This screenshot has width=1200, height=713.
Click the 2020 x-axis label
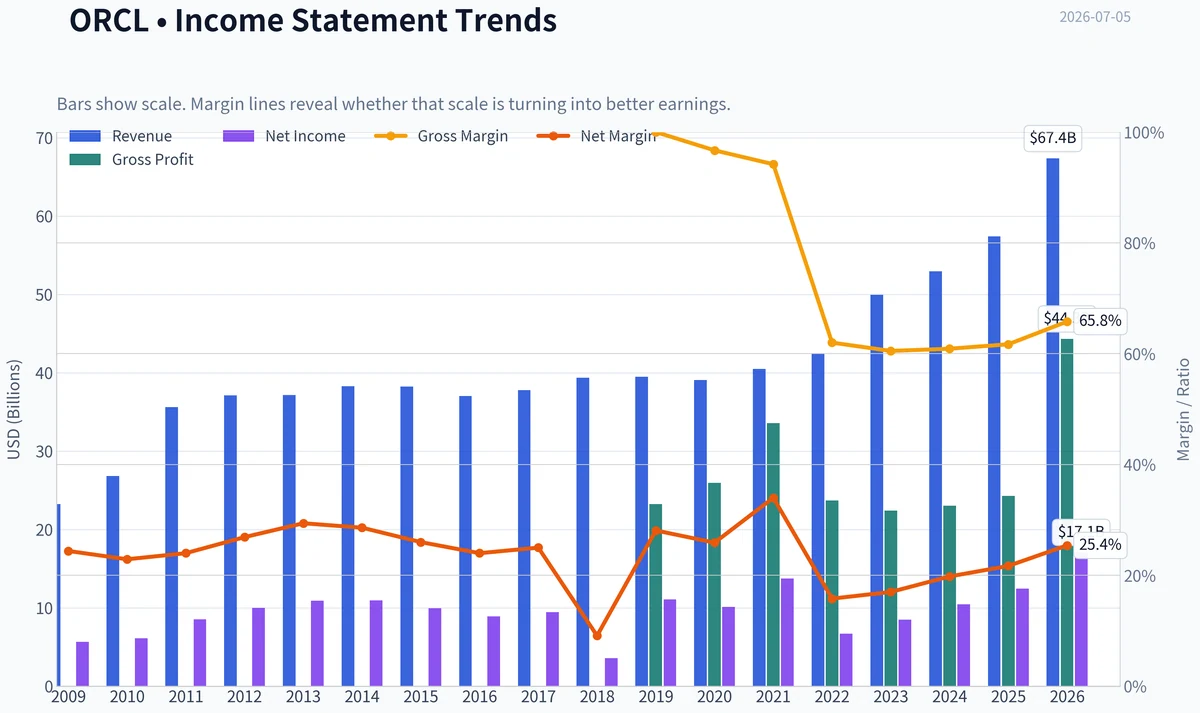point(714,696)
